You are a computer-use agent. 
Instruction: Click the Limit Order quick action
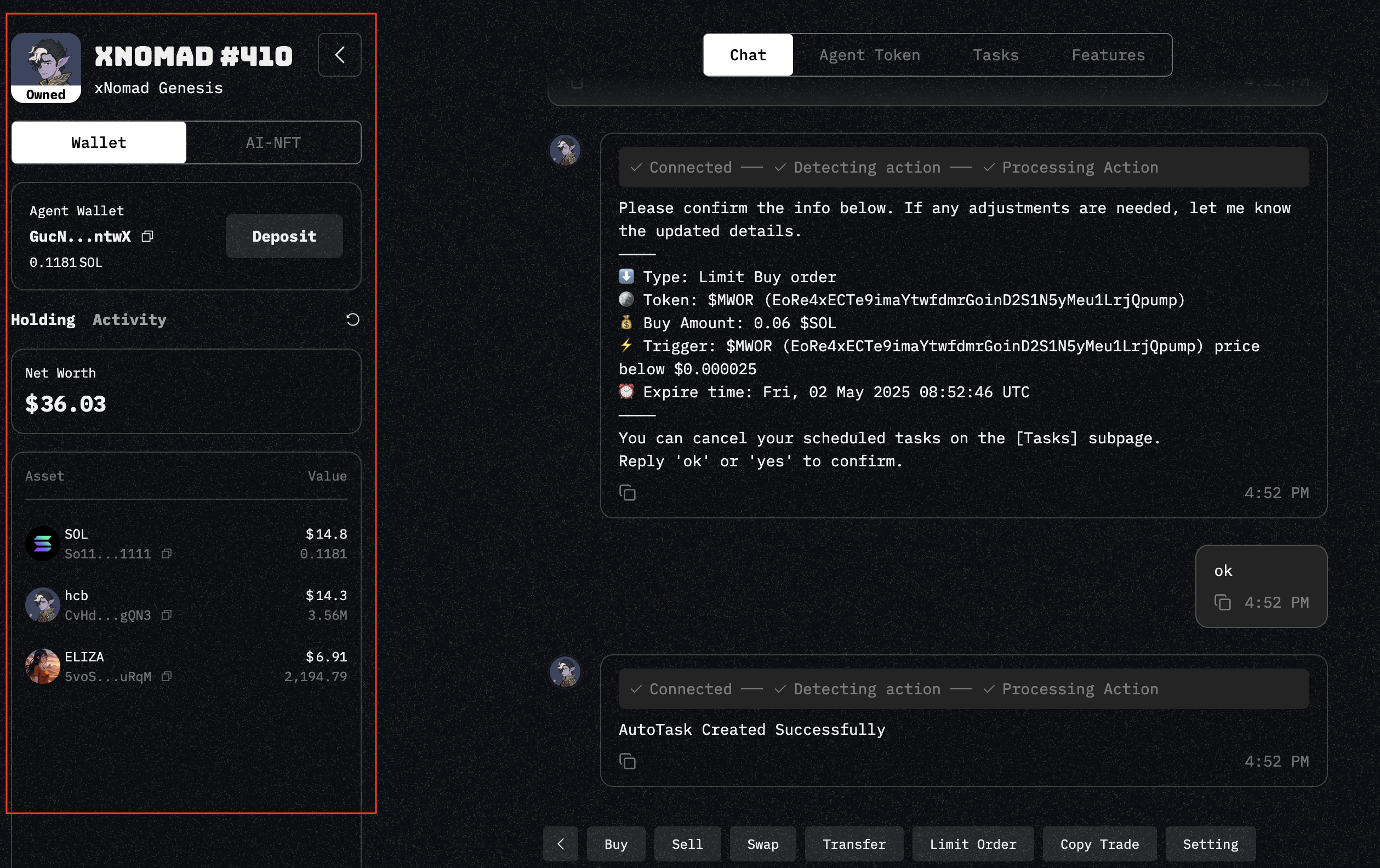[x=973, y=844]
